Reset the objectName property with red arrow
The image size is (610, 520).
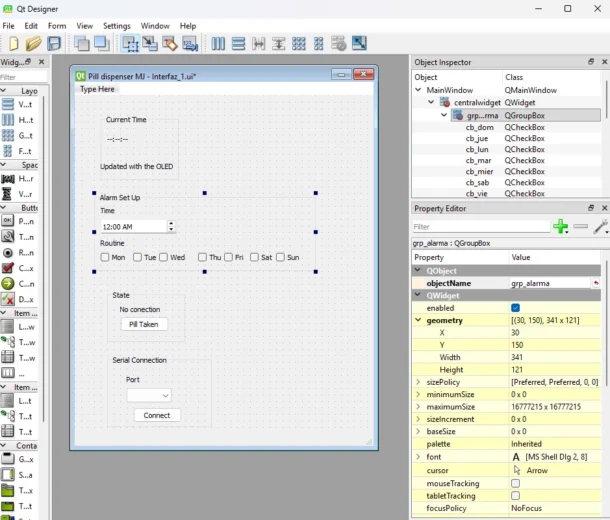[x=596, y=283]
